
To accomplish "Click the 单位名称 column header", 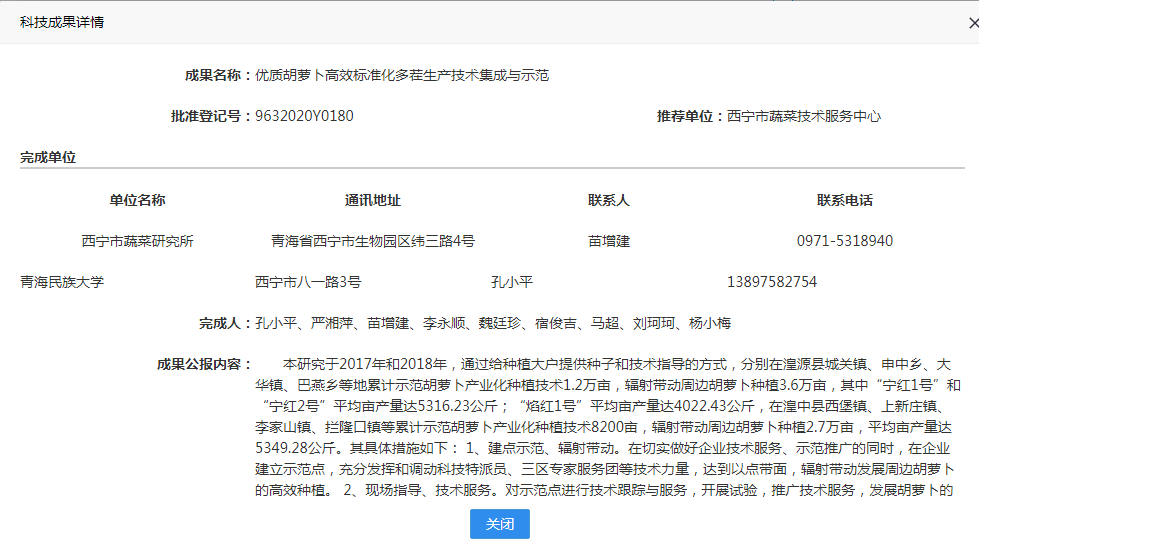I will [138, 200].
